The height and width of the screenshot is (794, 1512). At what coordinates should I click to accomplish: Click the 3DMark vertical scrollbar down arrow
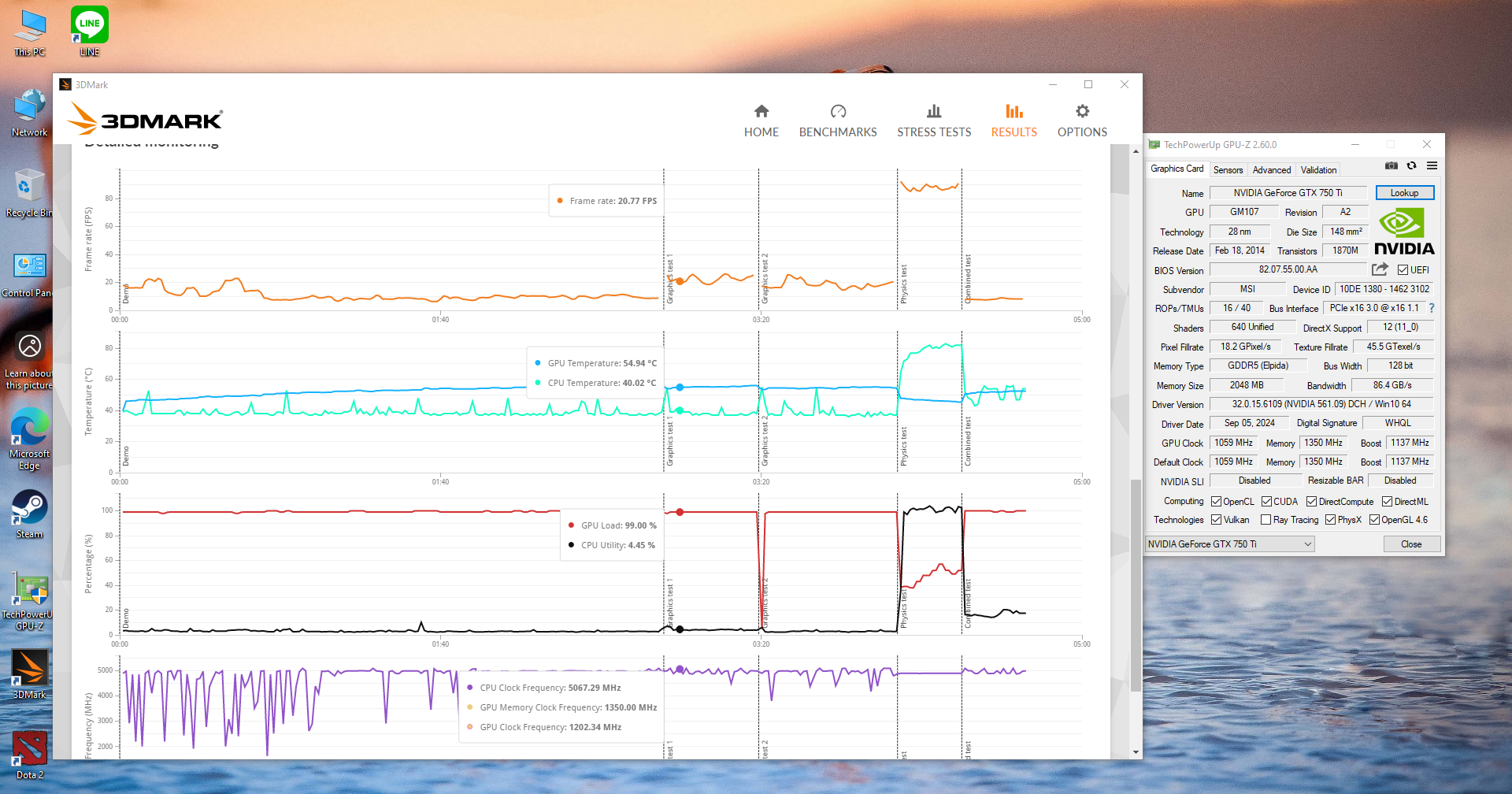point(1136,752)
